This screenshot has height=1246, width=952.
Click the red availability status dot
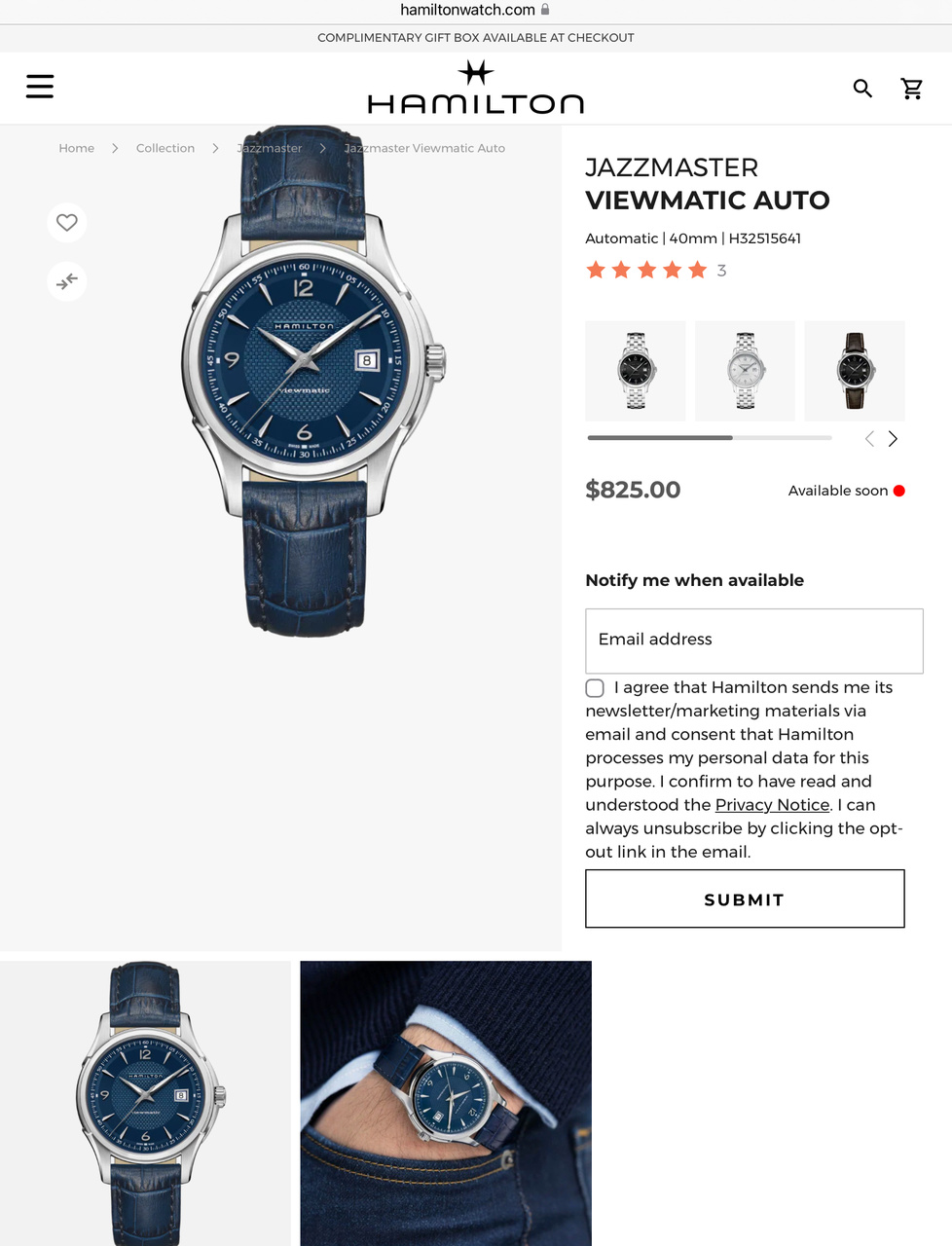899,491
